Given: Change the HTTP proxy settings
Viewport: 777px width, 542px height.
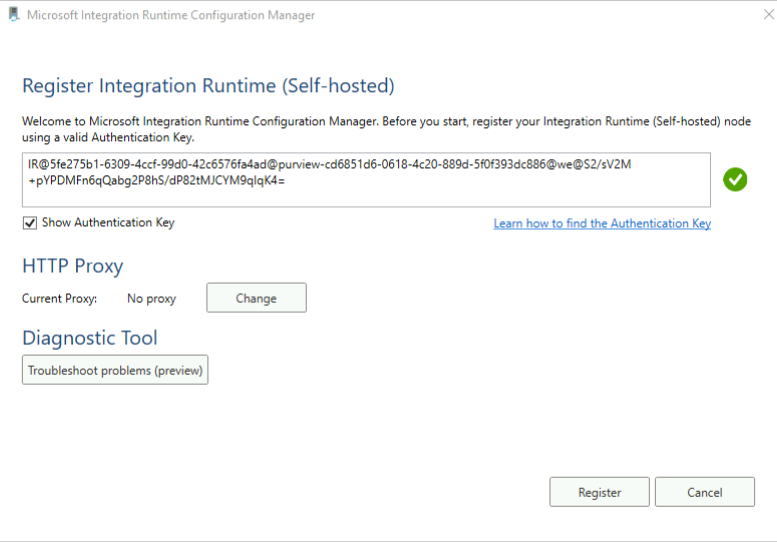Looking at the screenshot, I should pyautogui.click(x=256, y=298).
